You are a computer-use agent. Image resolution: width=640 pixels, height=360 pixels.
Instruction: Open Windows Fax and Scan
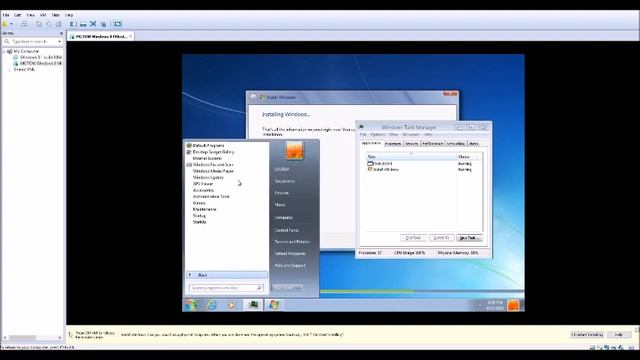[213, 164]
